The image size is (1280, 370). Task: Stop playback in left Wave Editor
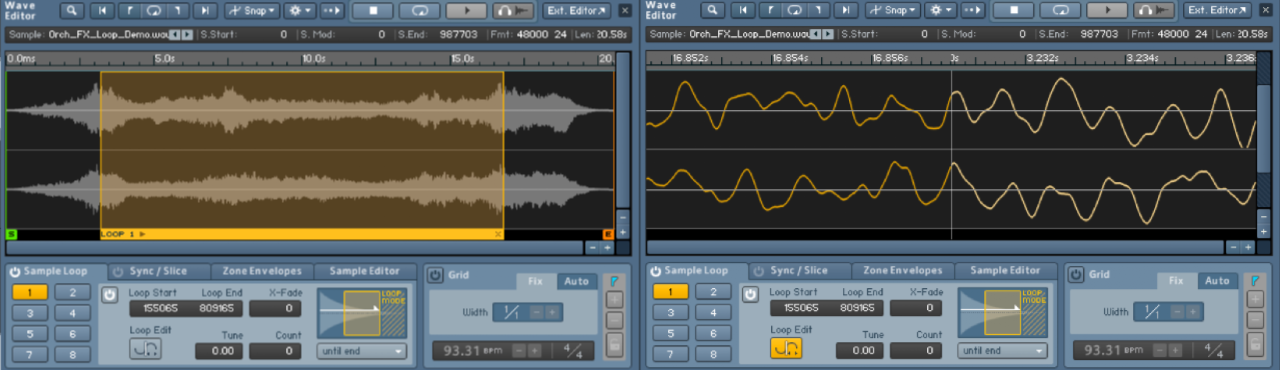click(x=372, y=10)
